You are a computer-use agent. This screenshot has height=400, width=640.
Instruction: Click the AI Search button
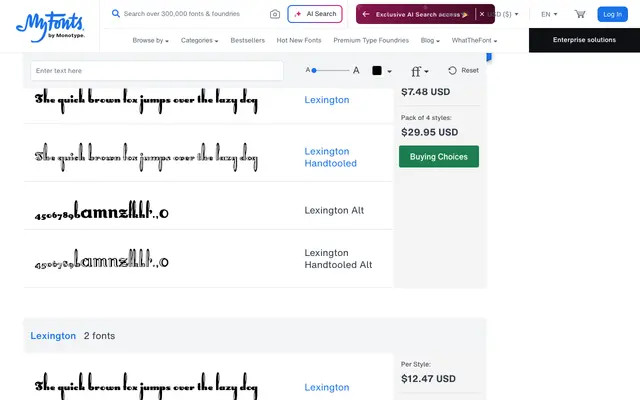coord(315,14)
